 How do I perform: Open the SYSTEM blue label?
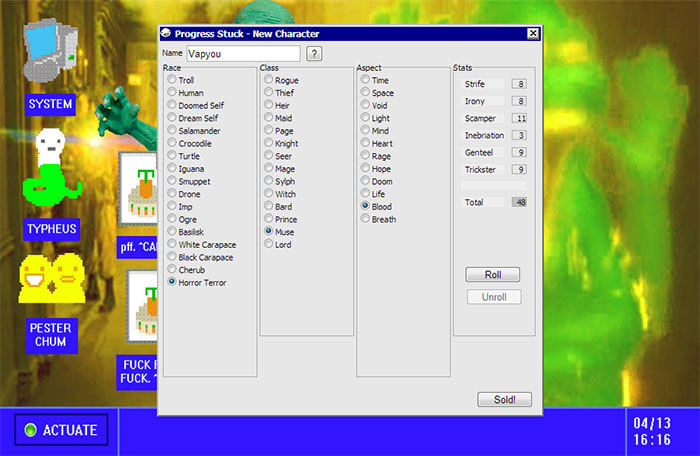pos(50,105)
